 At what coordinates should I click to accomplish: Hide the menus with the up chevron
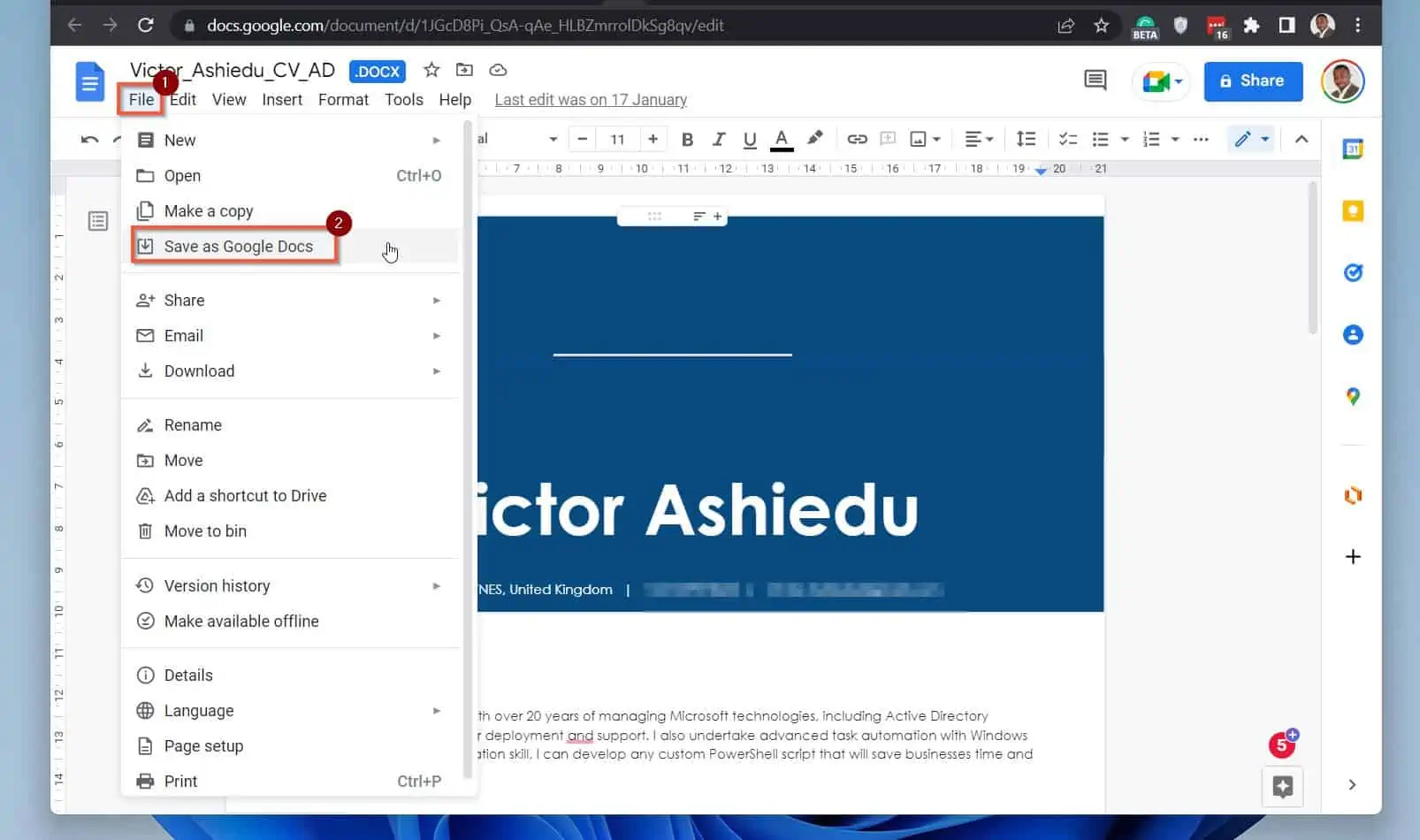[1302, 139]
